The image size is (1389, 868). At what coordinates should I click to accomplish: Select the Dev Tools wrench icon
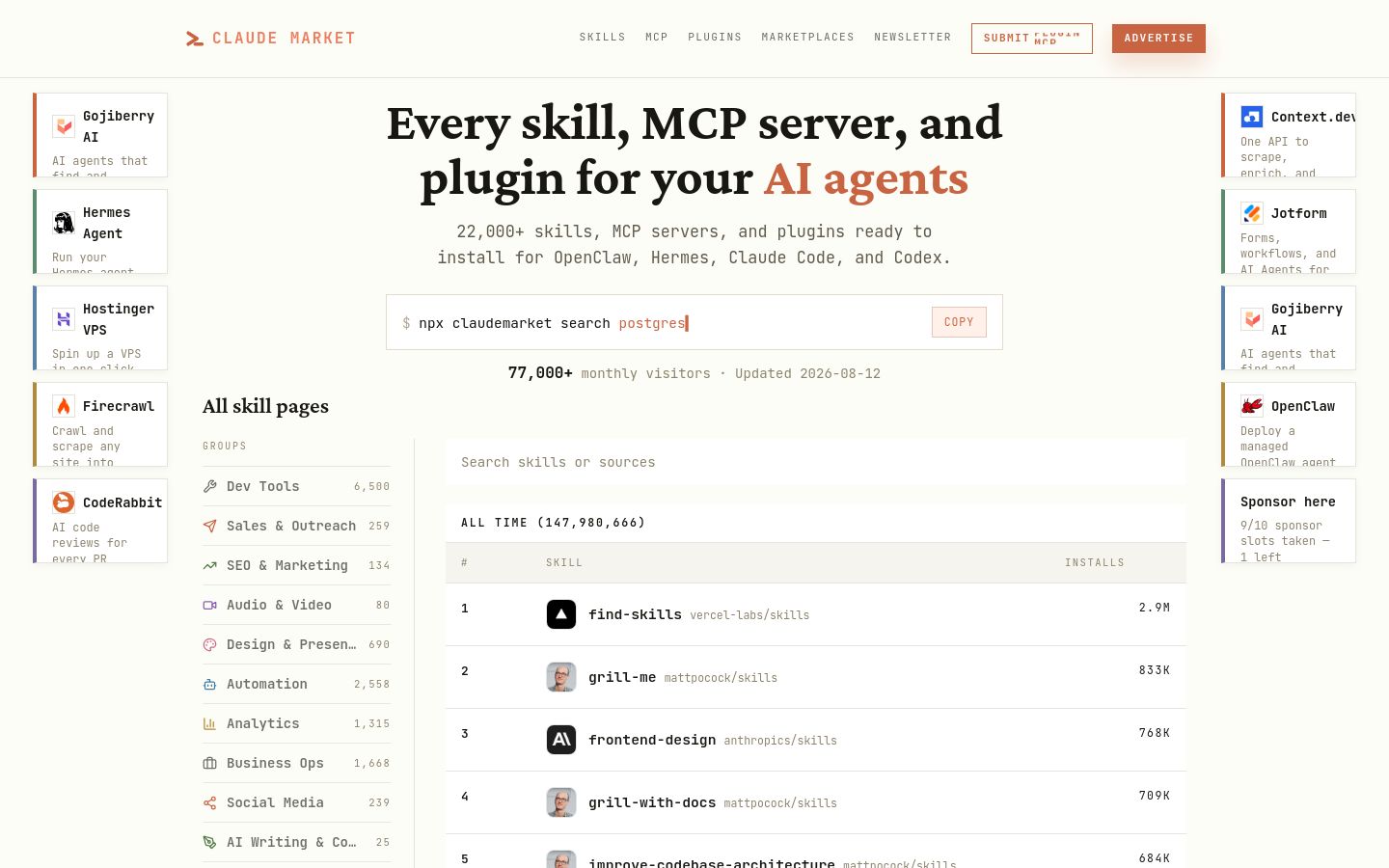click(209, 486)
